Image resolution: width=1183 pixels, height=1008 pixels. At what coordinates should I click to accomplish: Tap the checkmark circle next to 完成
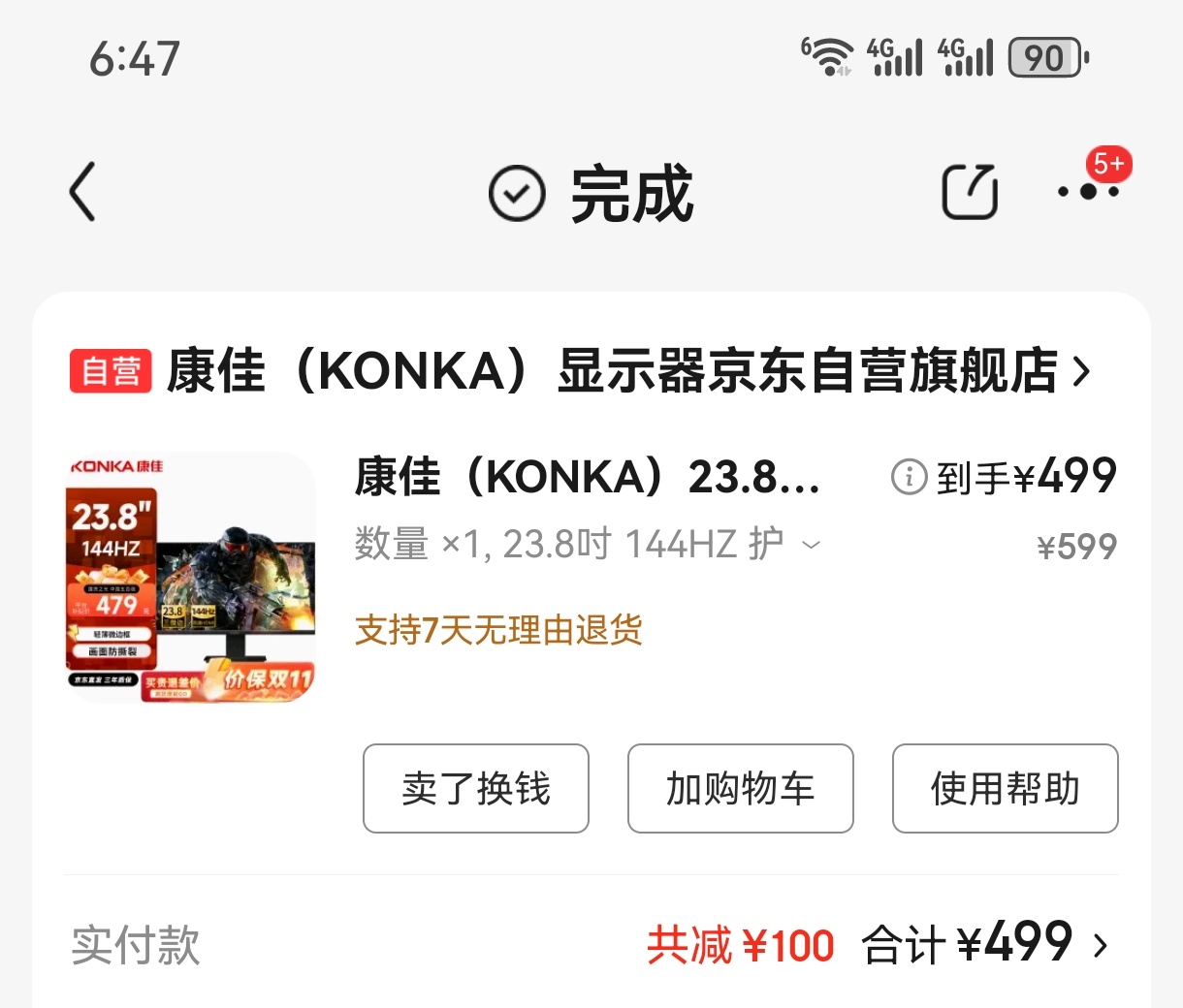tap(517, 193)
